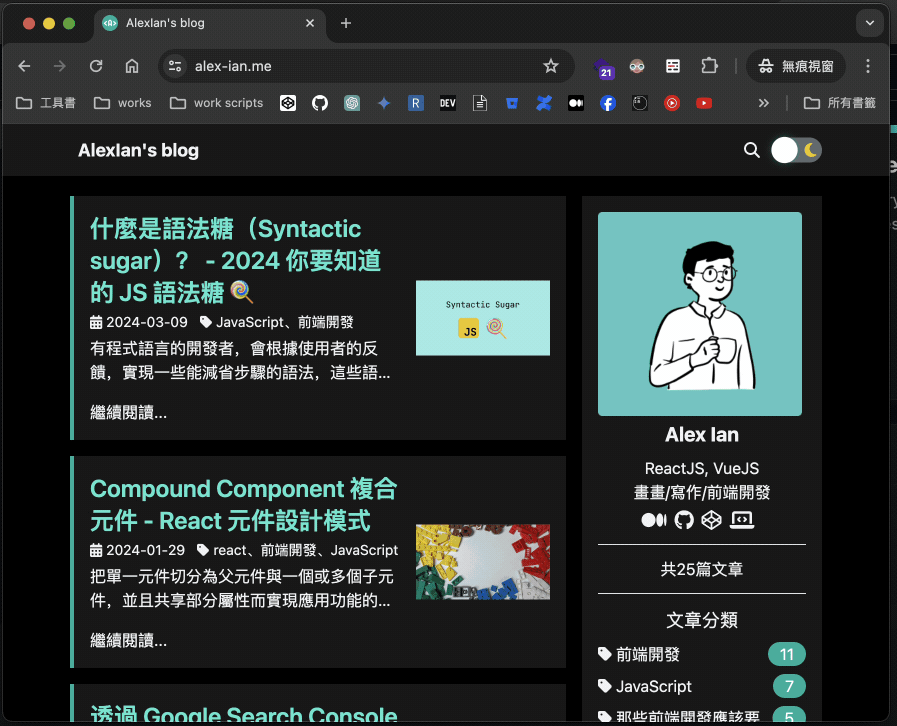The width and height of the screenshot is (897, 726).
Task: Open the 工具書 bookmarks folder
Action: pyautogui.click(x=46, y=103)
